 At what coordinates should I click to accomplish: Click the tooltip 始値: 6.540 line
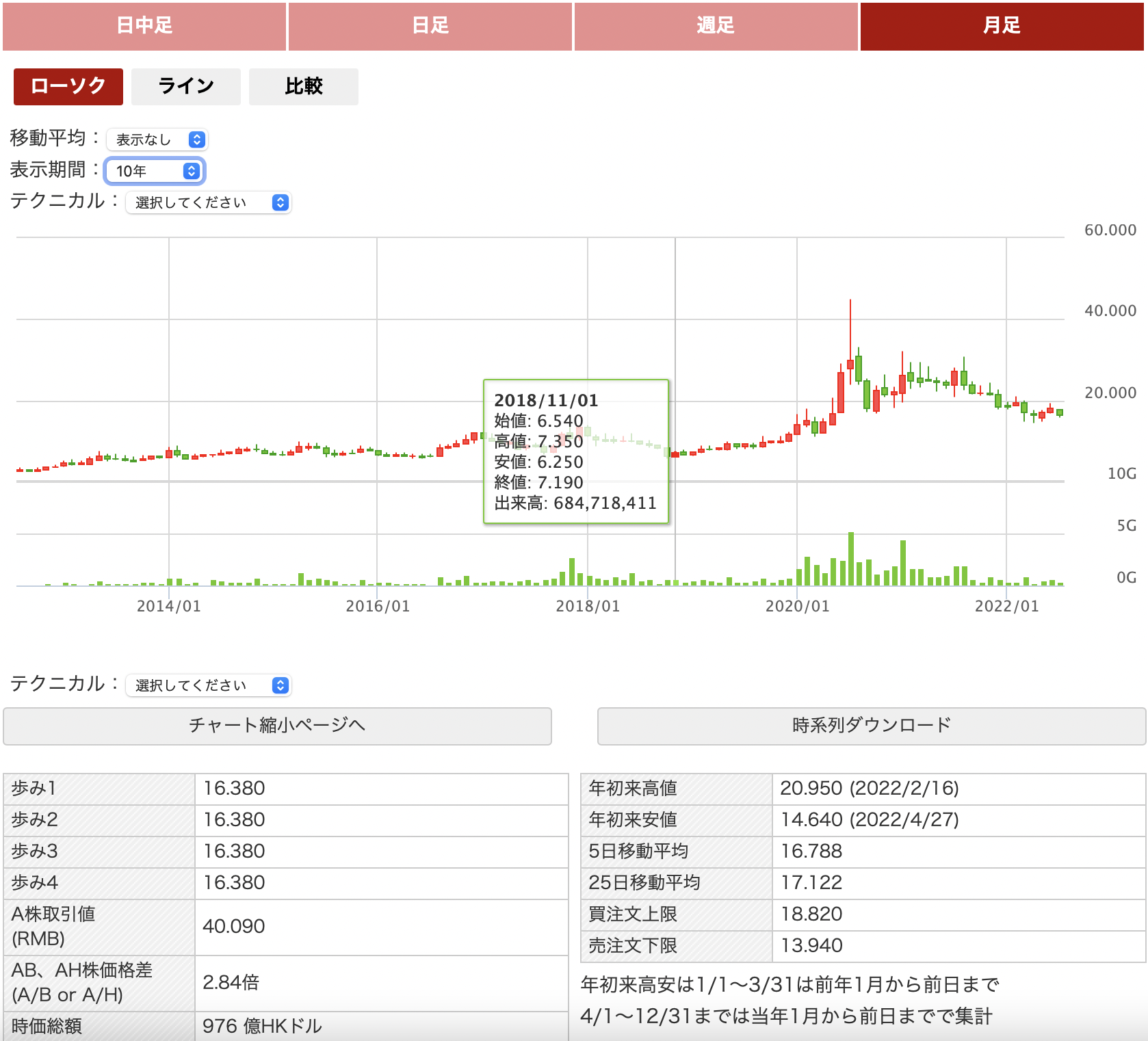pos(539,421)
